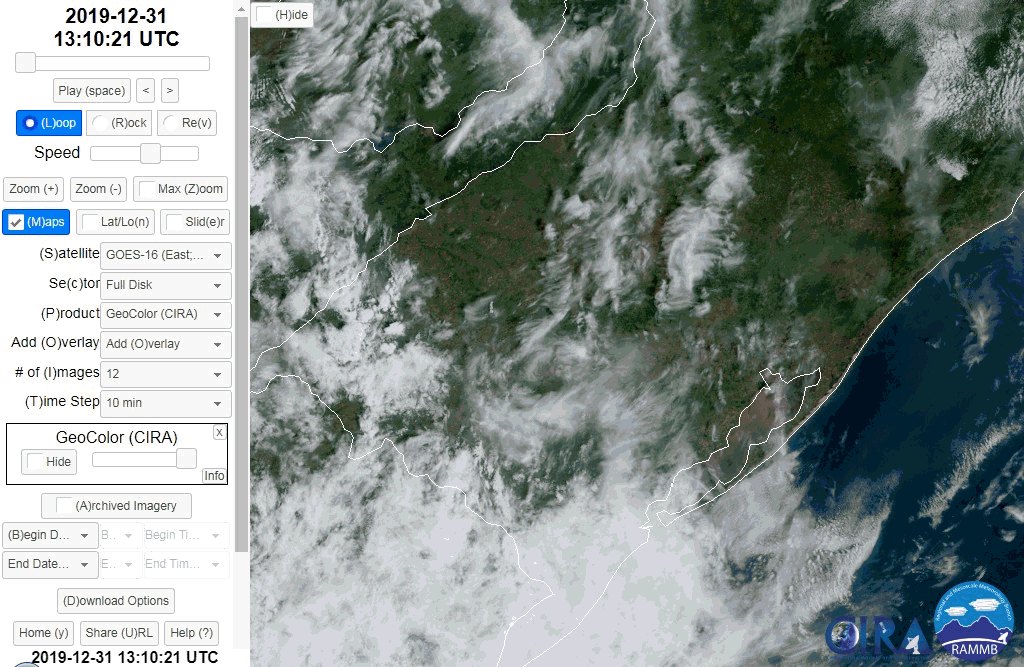1024x667 pixels.
Task: Open the # of (I)mages dropdown
Action: pyautogui.click(x=166, y=373)
